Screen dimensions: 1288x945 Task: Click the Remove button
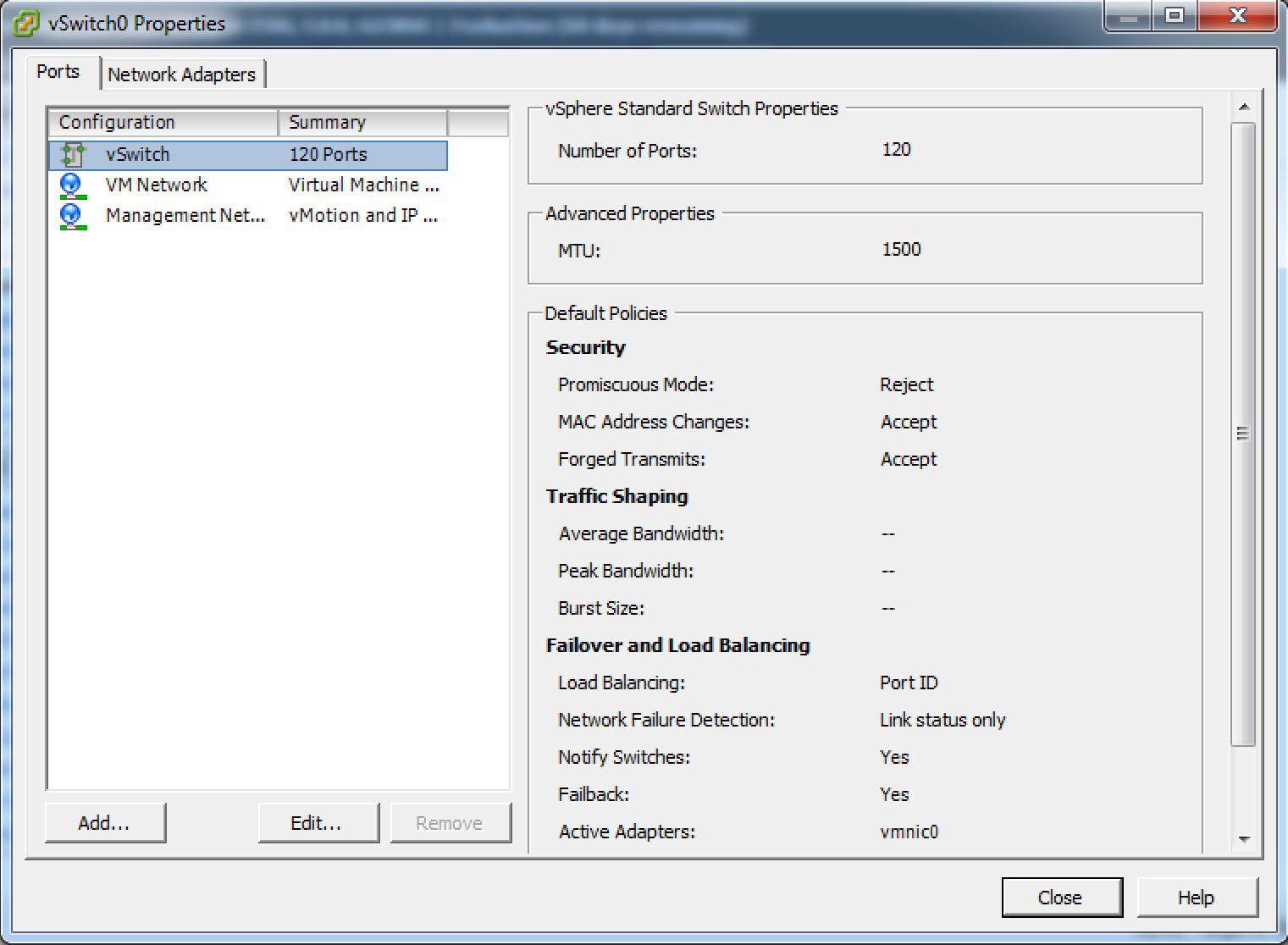point(450,823)
